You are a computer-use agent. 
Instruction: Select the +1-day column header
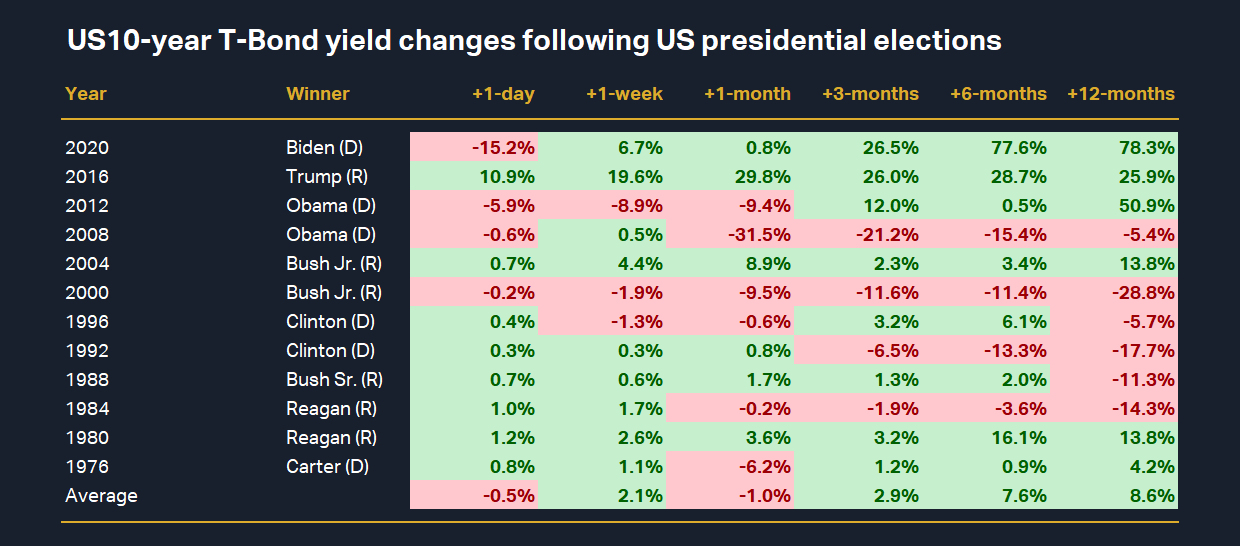(503, 94)
